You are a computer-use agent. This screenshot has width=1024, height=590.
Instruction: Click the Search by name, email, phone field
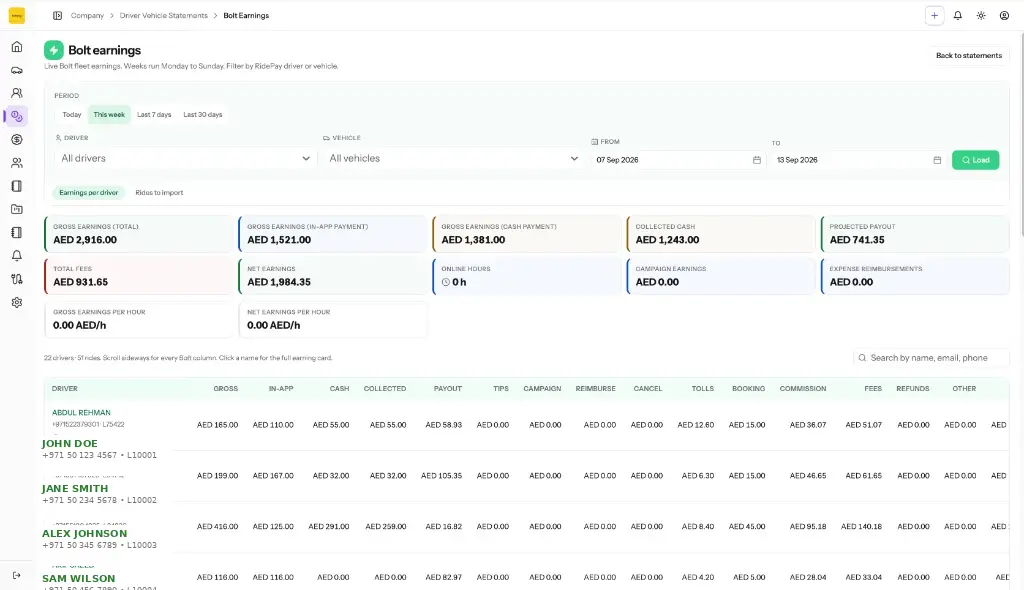click(x=931, y=358)
